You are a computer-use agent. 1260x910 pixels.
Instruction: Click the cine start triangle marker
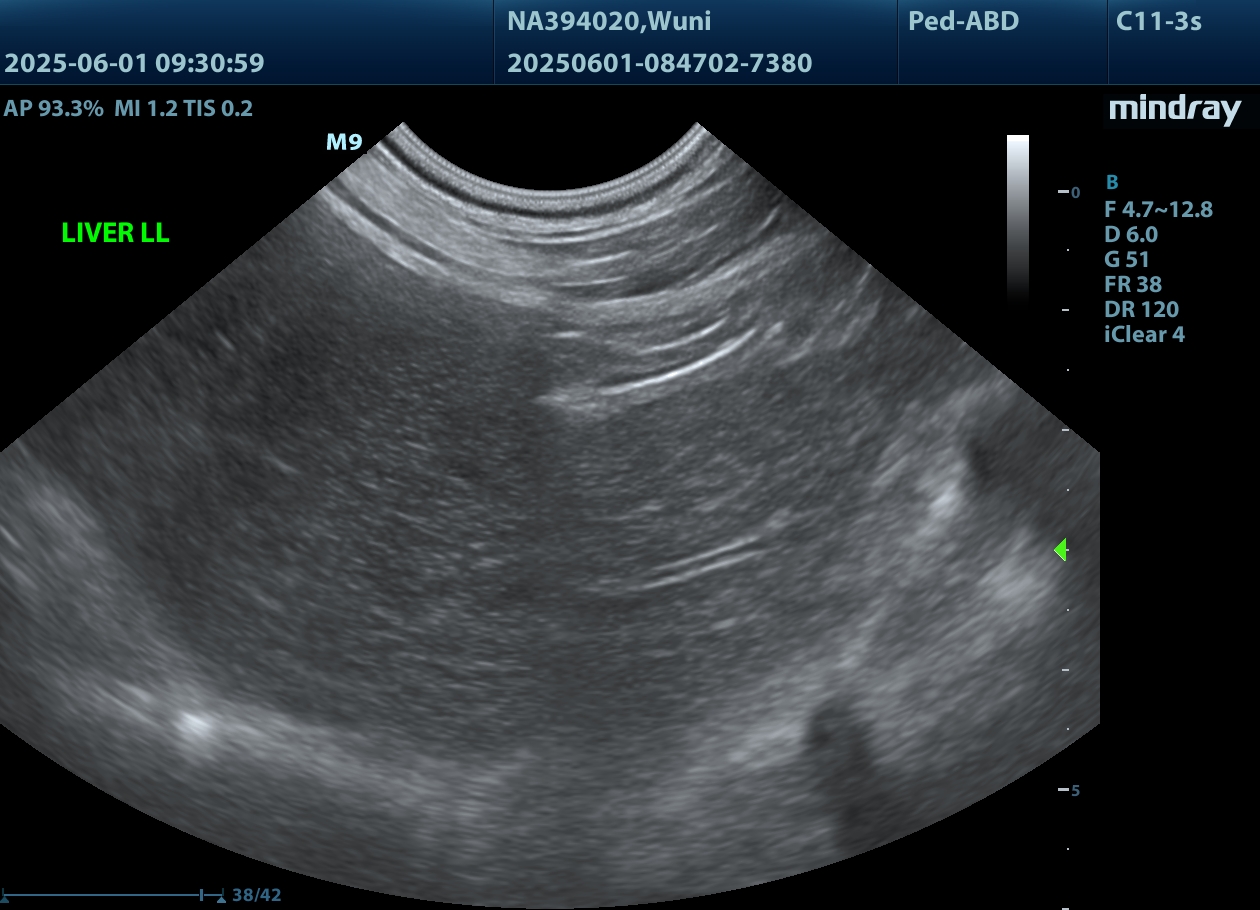pyautogui.click(x=4, y=898)
